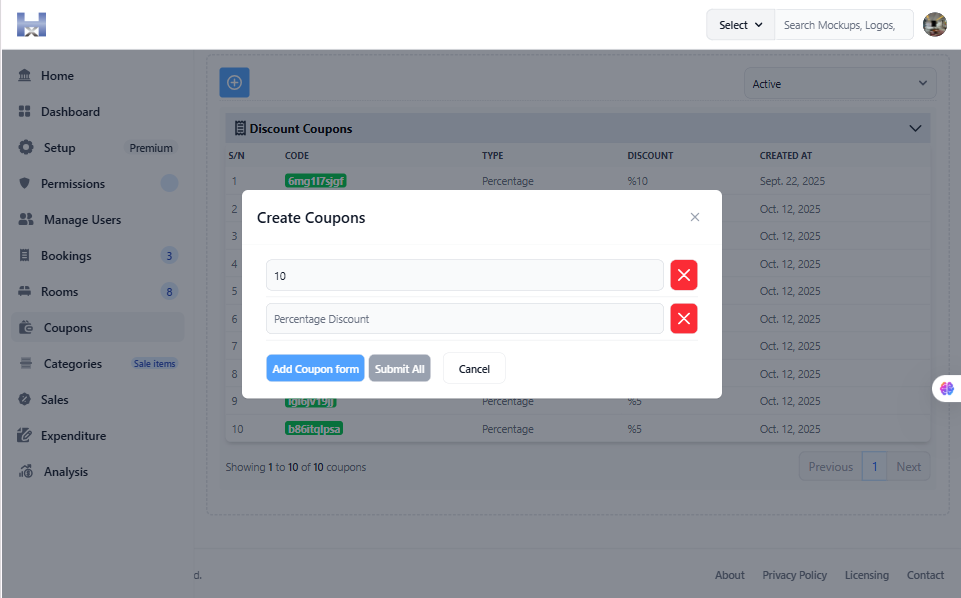Viewport: 961px width, 598px height.
Task: Close the Create Coupons dialog
Action: point(695,217)
